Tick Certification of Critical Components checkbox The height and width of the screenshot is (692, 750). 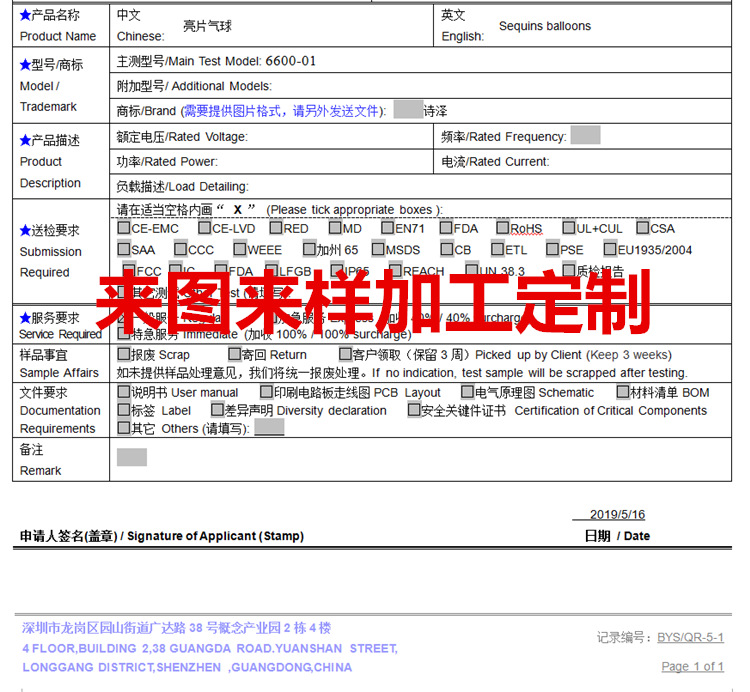(x=414, y=409)
